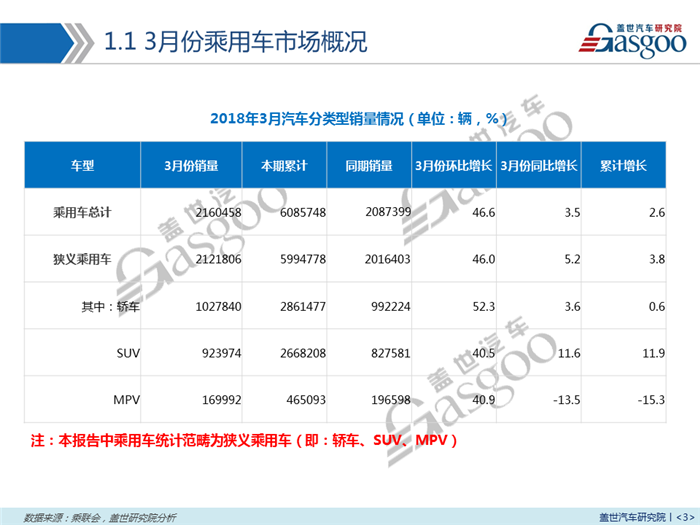Select the 'MPV' row label
This screenshot has width=700, height=525.
pos(127,400)
